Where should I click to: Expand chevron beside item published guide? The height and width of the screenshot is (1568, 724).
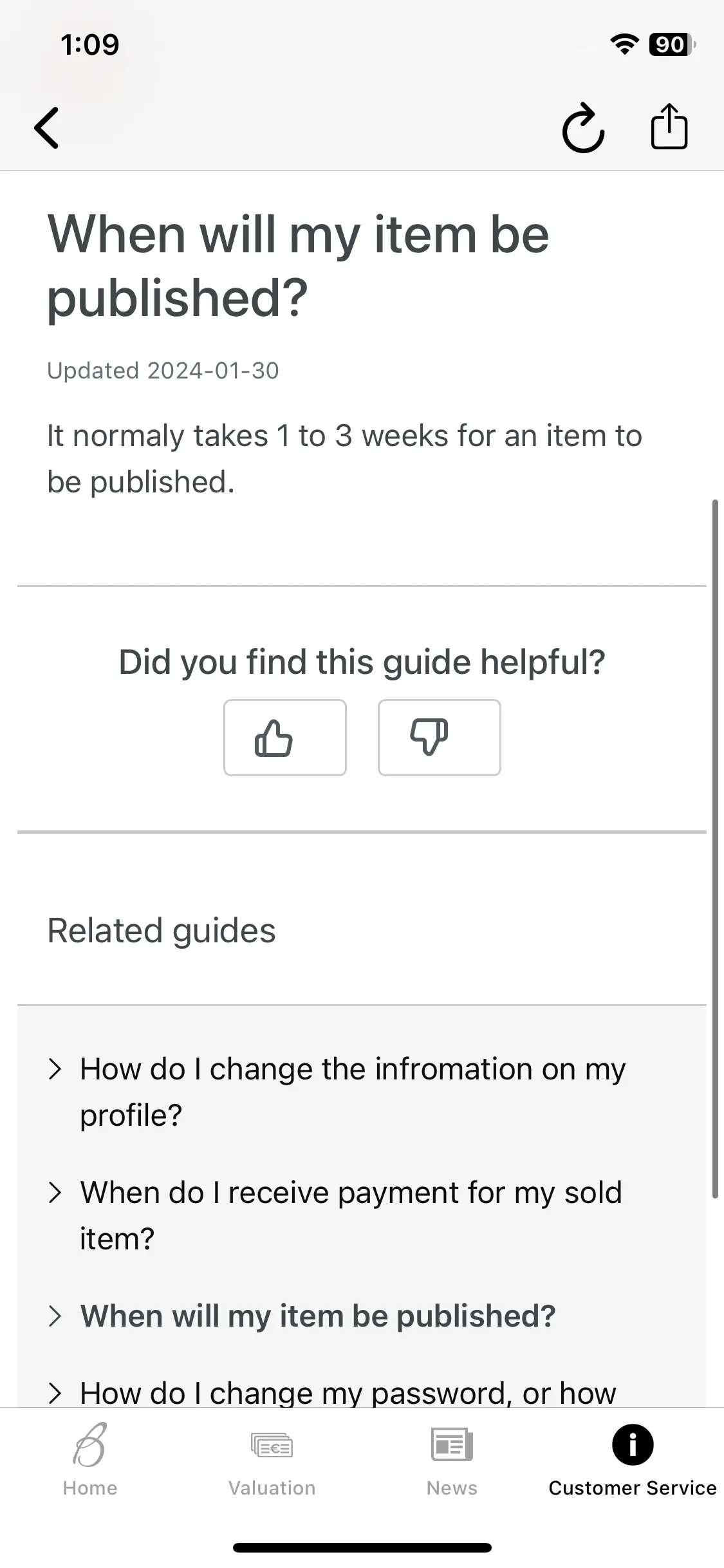[55, 1316]
